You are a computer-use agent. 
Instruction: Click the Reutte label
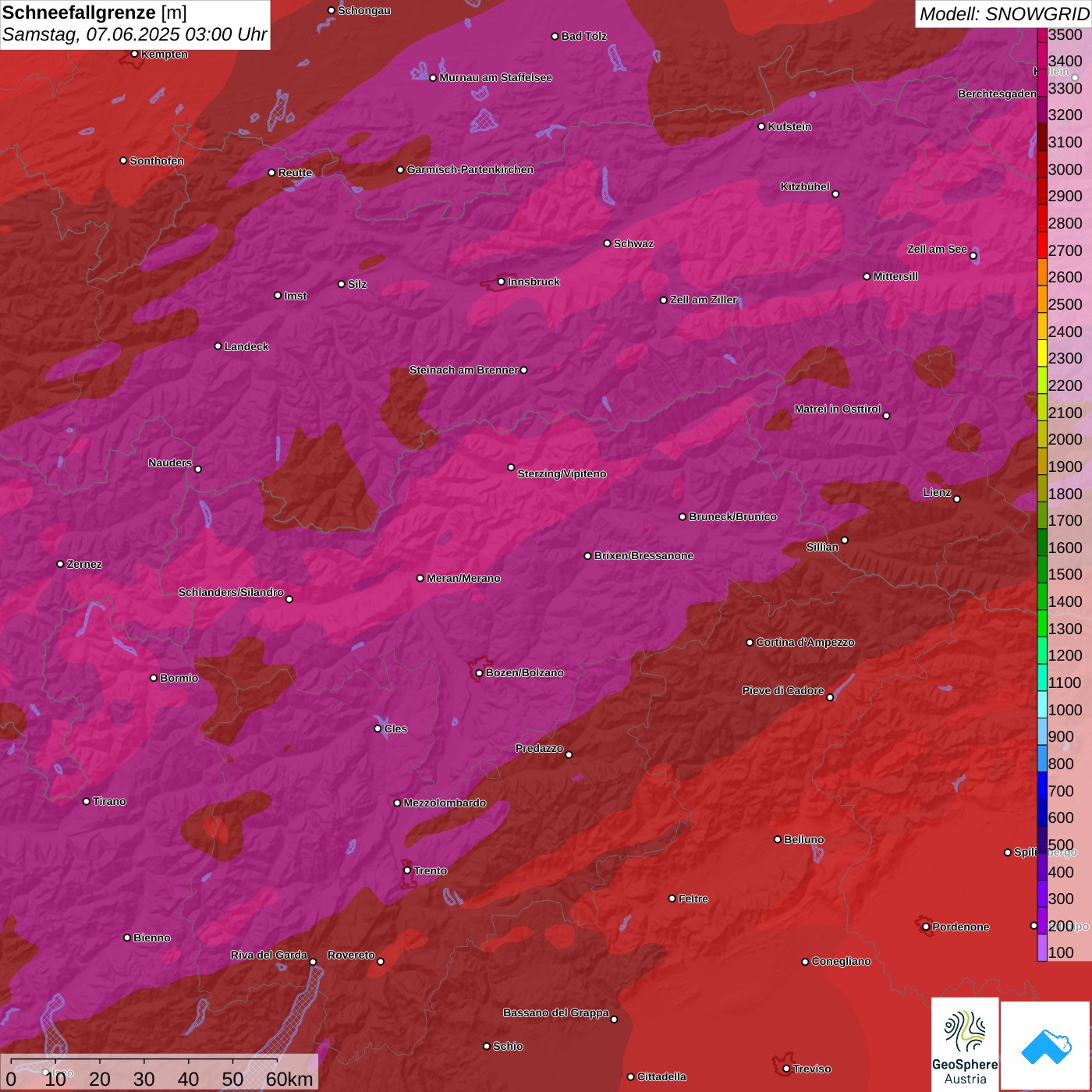tap(295, 172)
